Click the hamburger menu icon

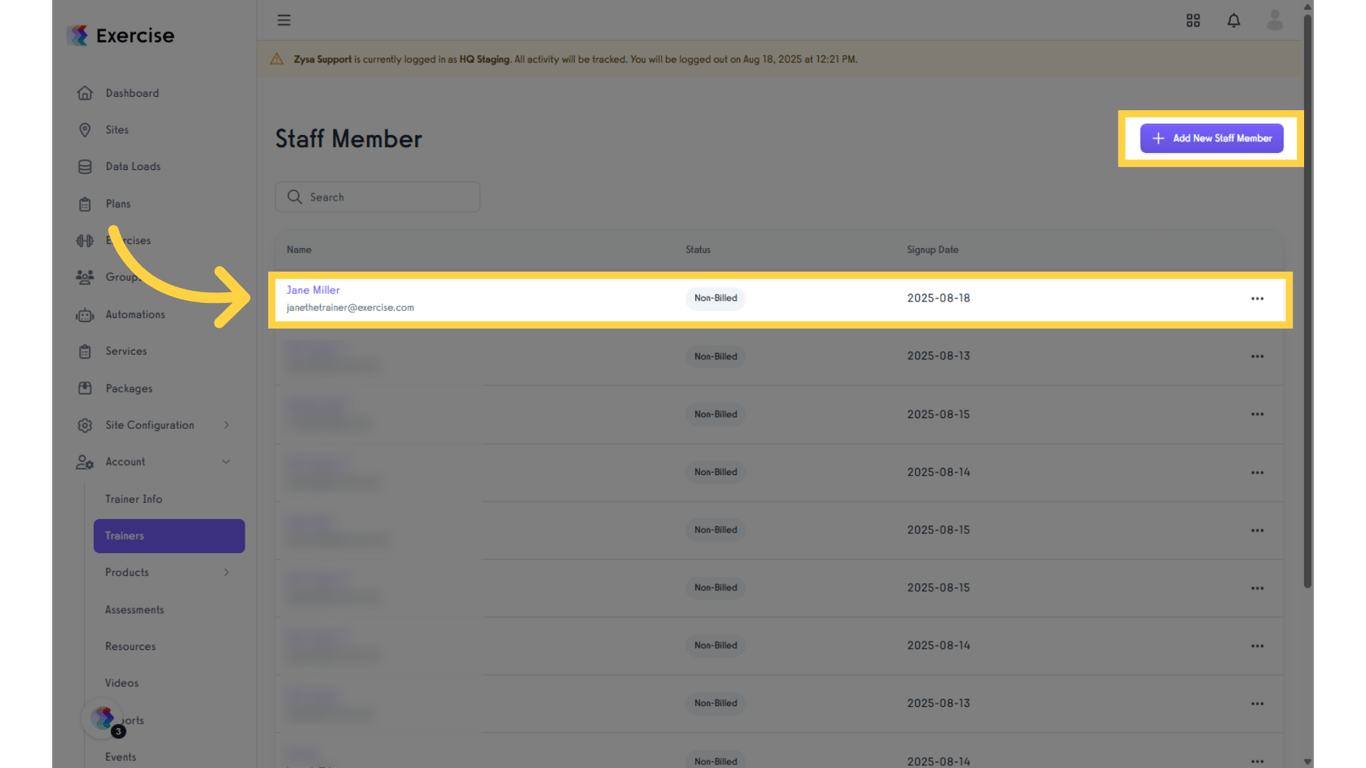(284, 20)
